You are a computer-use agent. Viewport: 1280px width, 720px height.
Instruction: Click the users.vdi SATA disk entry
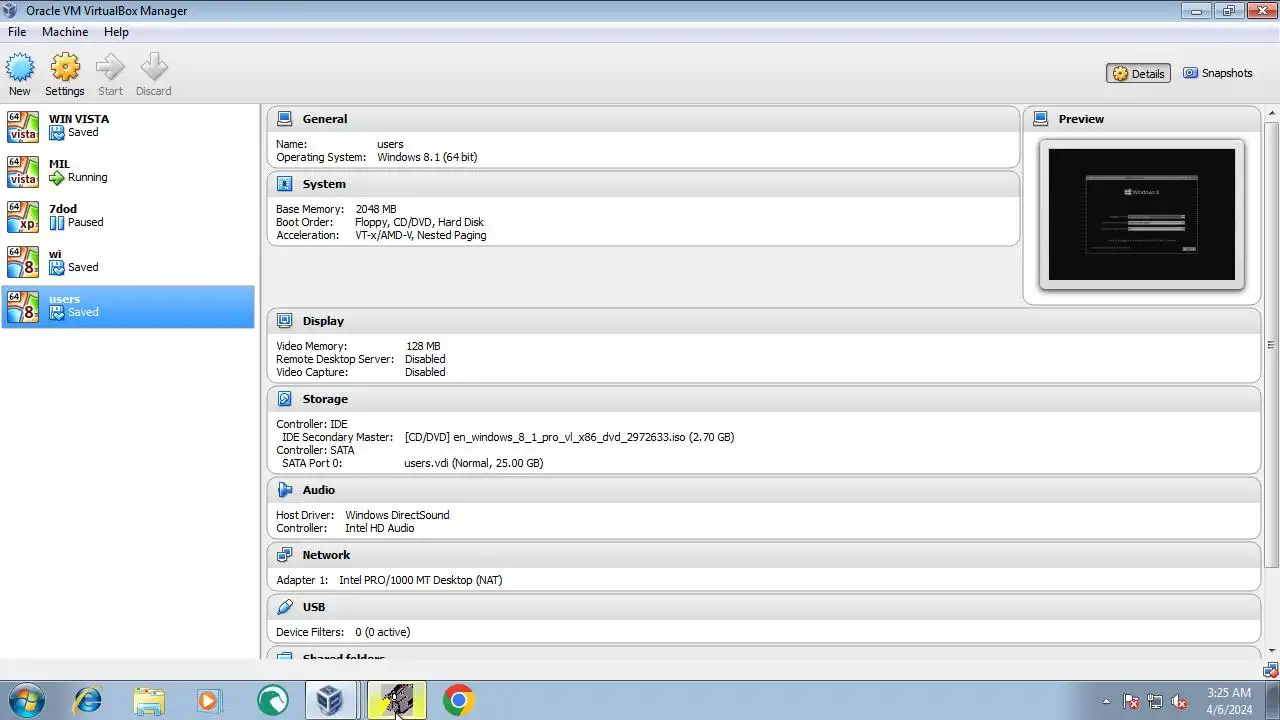tap(473, 463)
